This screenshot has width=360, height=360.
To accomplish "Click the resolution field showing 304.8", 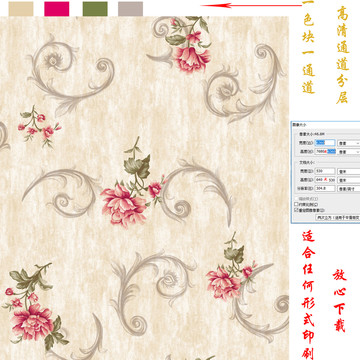I will pyautogui.click(x=325, y=189).
